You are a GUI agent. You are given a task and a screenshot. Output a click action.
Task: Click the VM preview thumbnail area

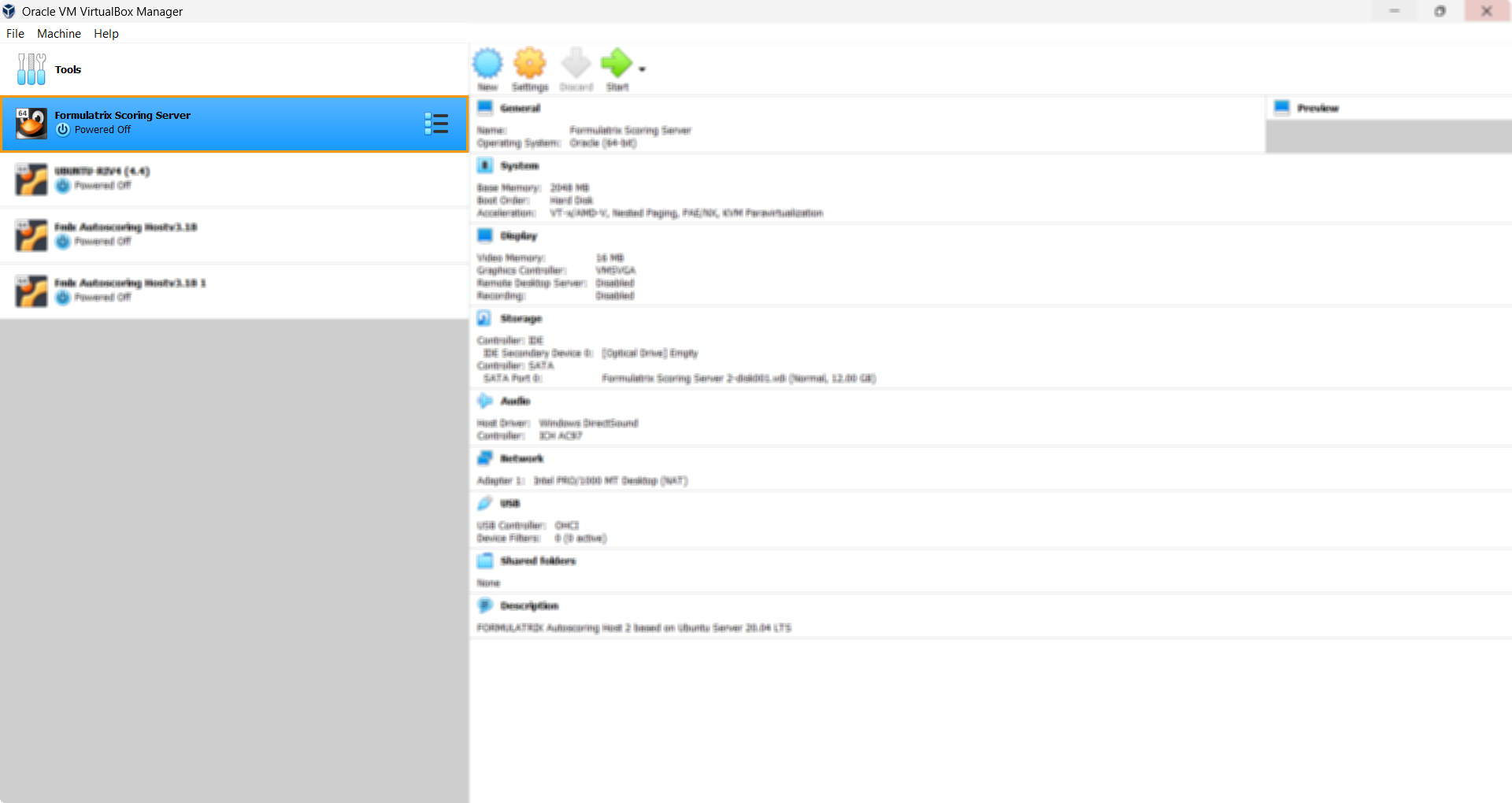point(1388,136)
